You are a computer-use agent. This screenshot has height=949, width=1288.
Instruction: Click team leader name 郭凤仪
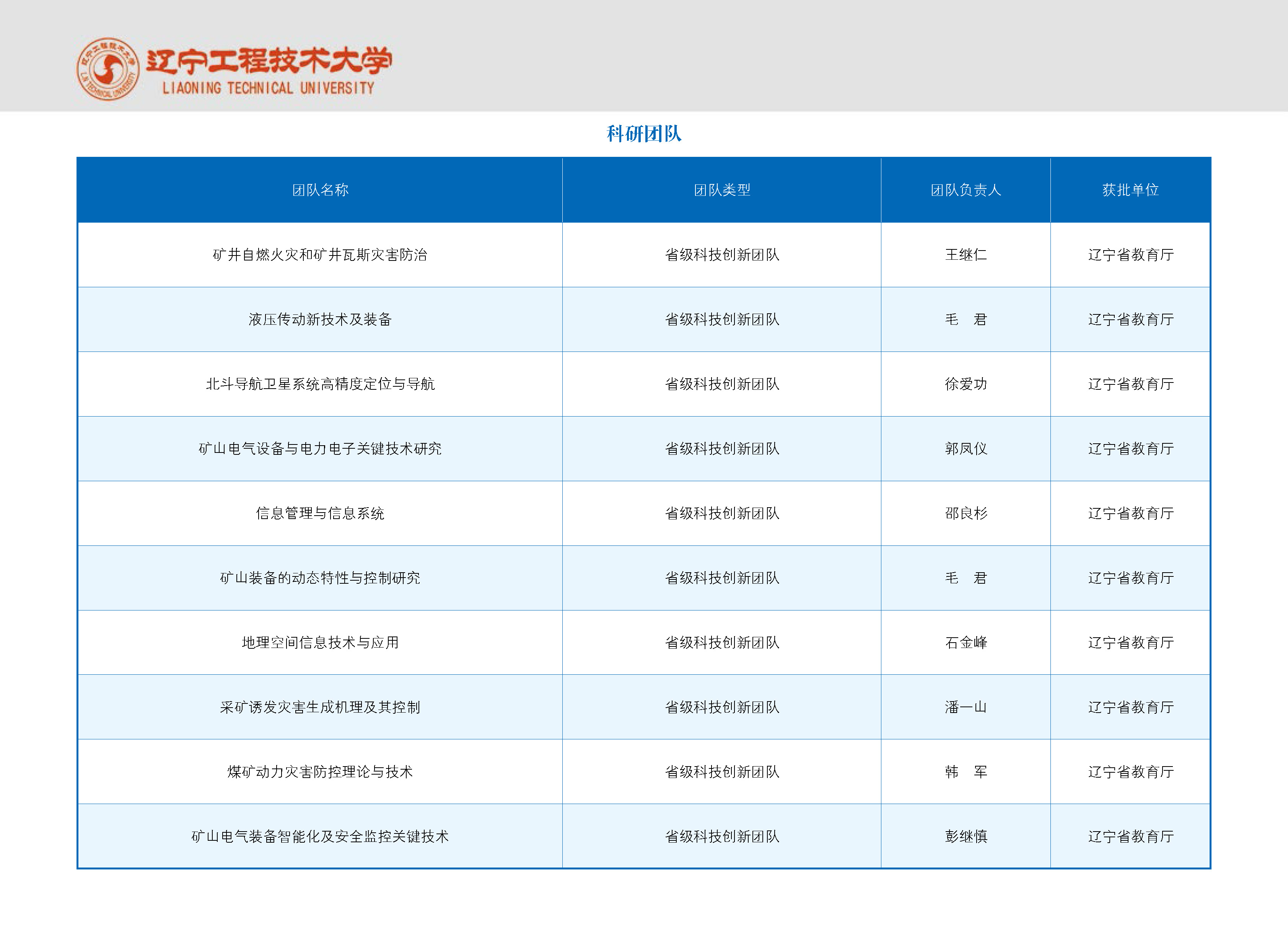pyautogui.click(x=966, y=449)
